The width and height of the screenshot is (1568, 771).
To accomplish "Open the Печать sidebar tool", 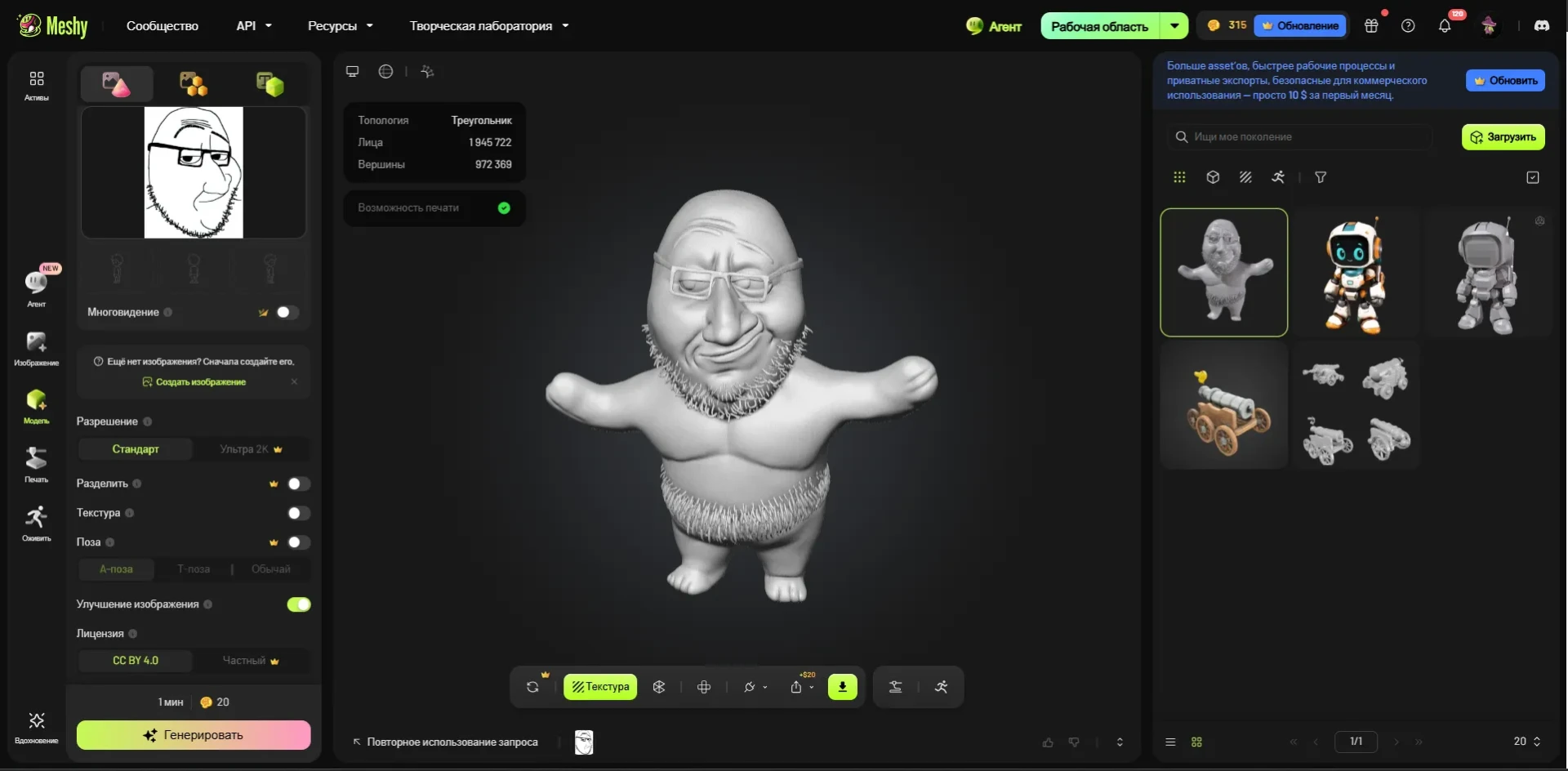I will coord(36,464).
